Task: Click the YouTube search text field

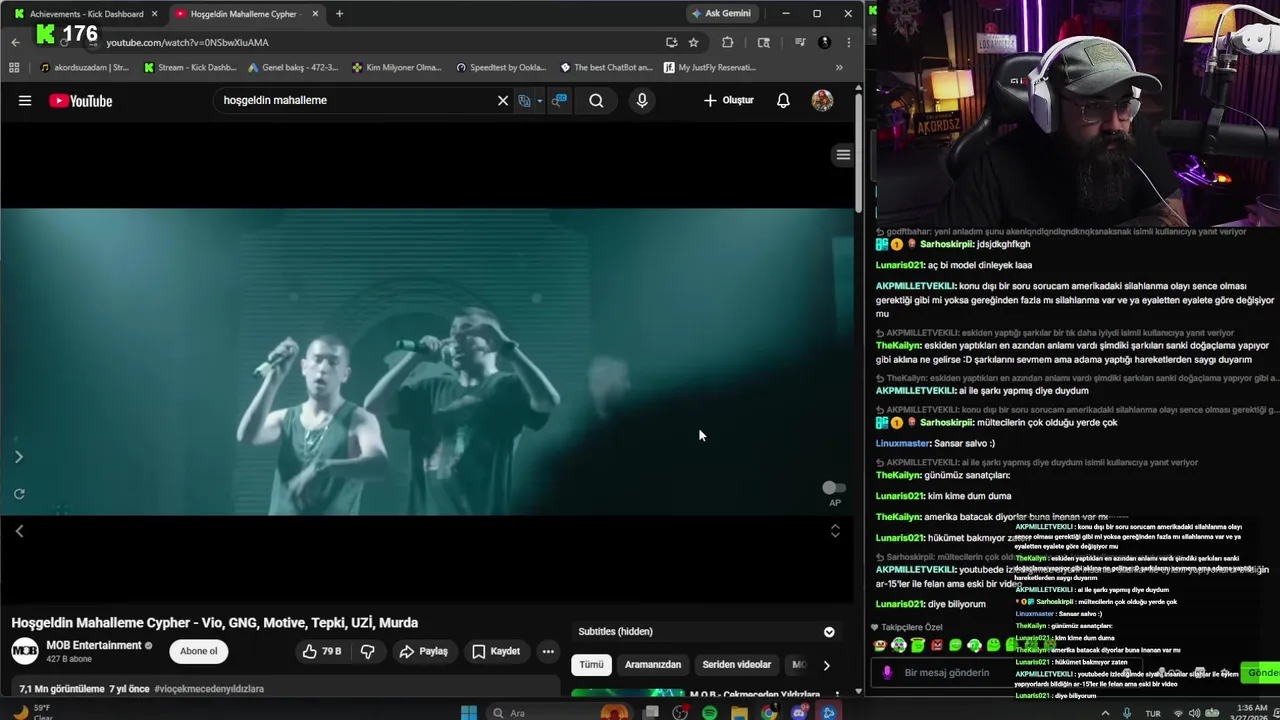Action: pos(355,100)
